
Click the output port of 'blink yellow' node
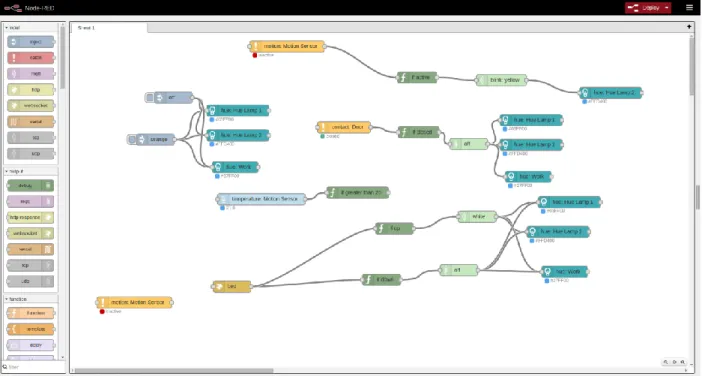526,80
